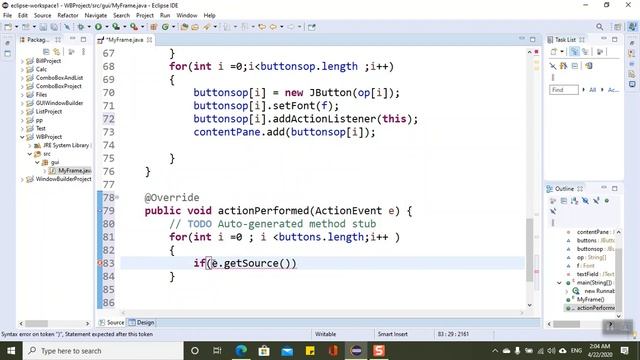Open the Source menu
640x360 pixels.
click(42, 15)
